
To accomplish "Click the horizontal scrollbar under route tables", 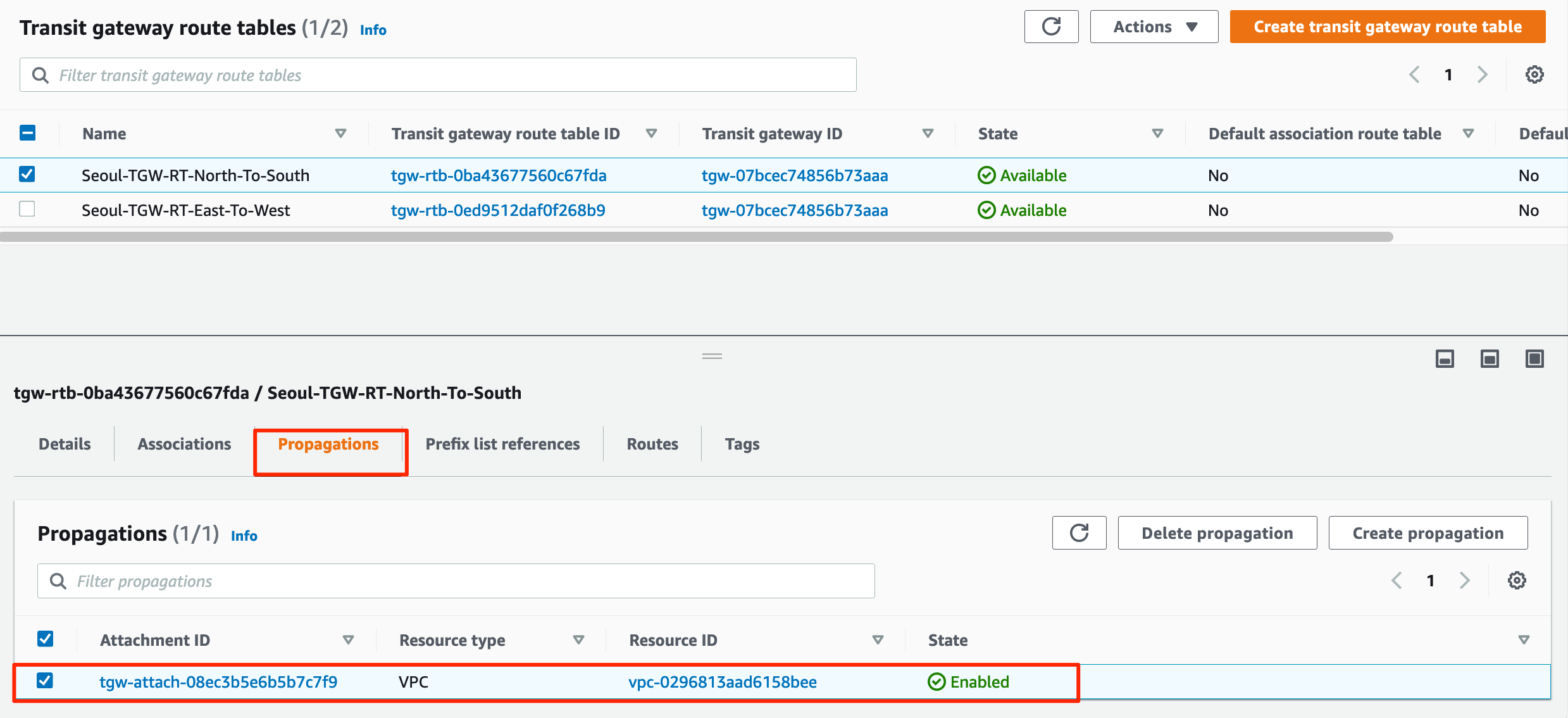I will [x=696, y=237].
